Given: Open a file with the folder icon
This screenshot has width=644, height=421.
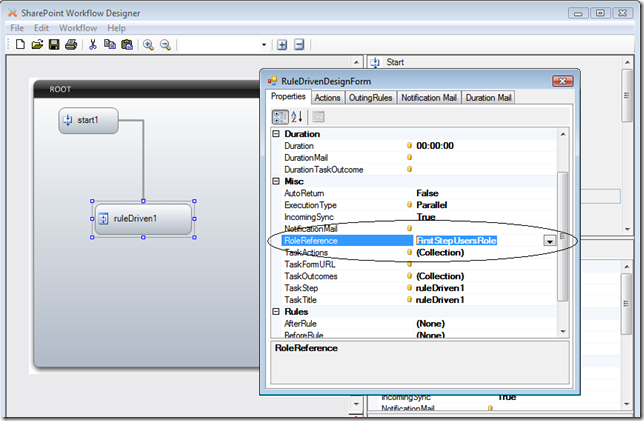Looking at the screenshot, I should (x=37, y=44).
